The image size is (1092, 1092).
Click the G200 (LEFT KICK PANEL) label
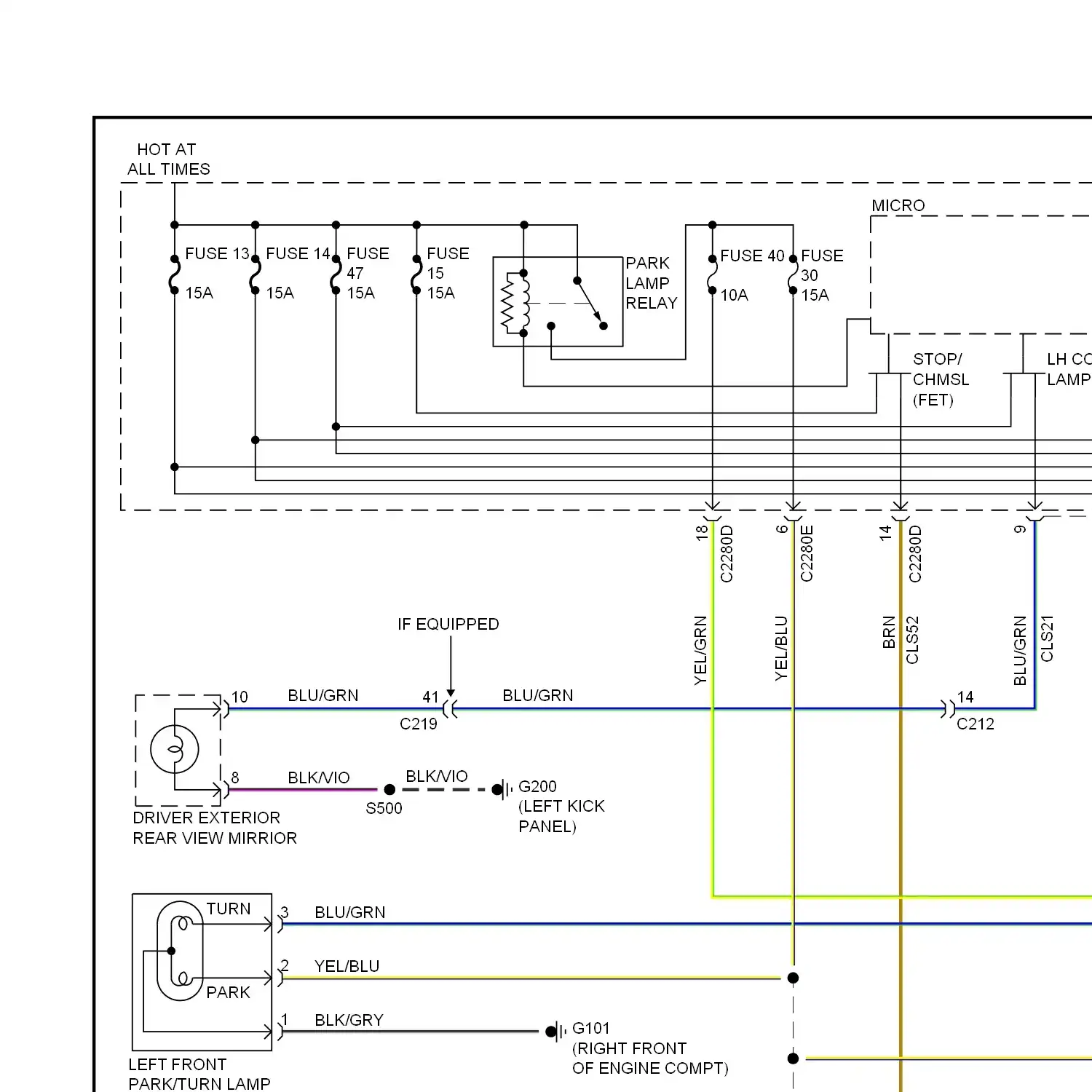click(x=561, y=806)
